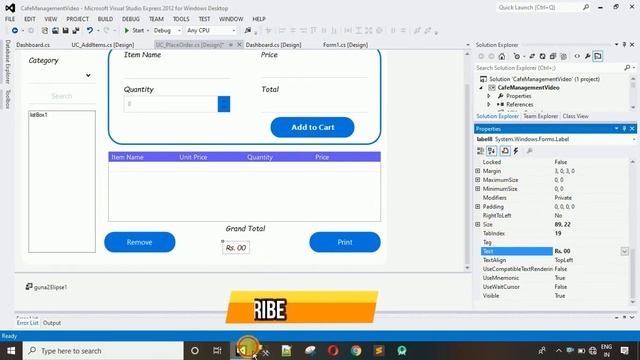This screenshot has height=360, width=640.
Task: Pin the Properties panel
Action: point(624,129)
